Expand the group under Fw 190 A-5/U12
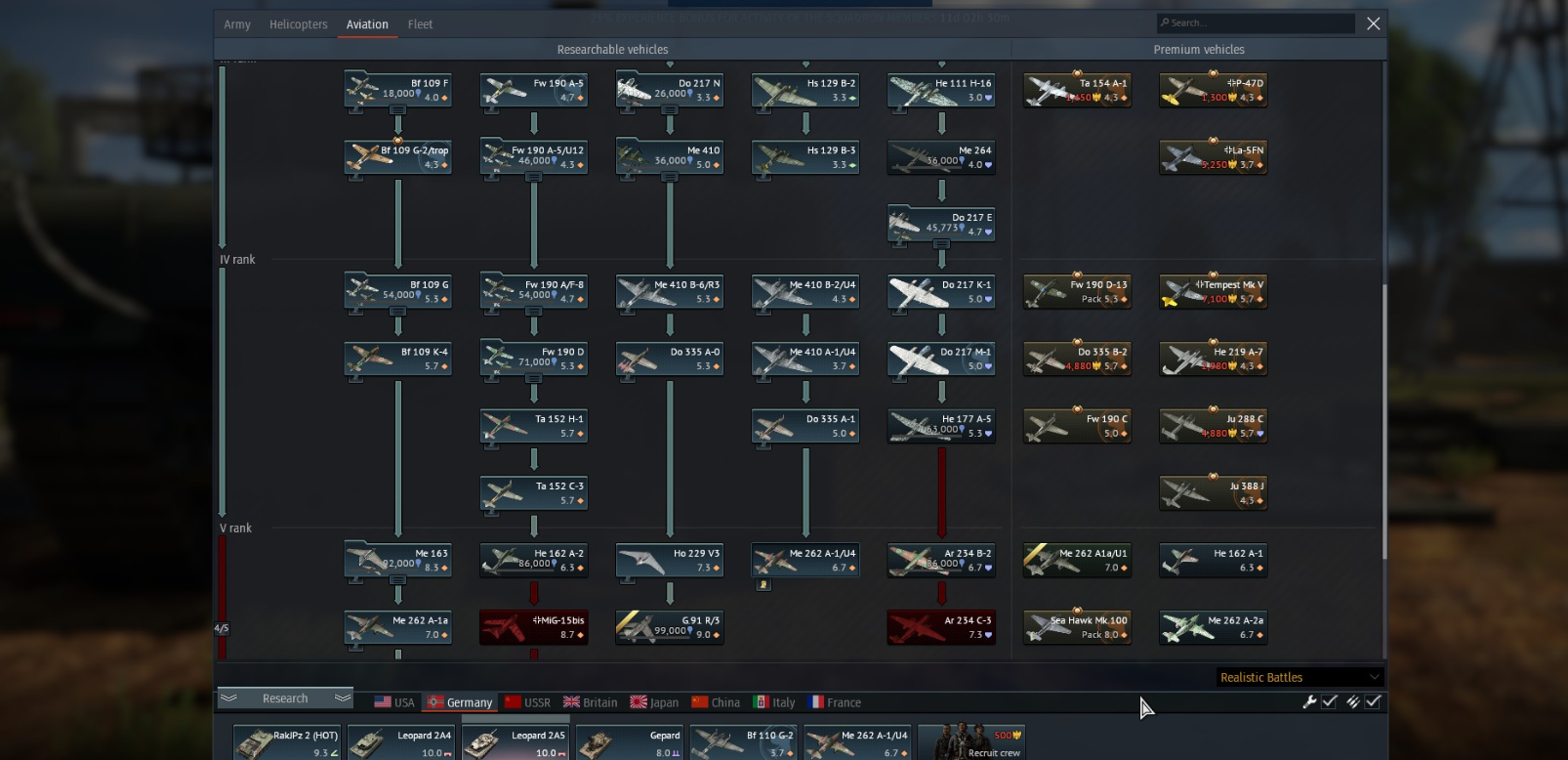 click(533, 178)
